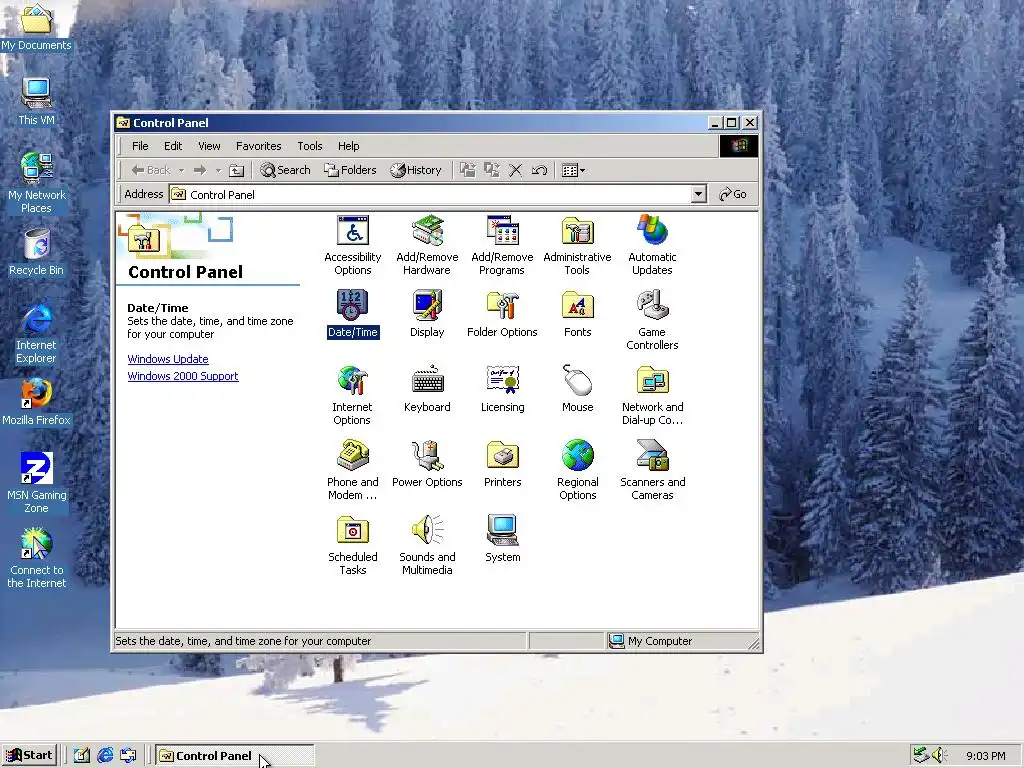Toggle the Folders pane button
Screen dimensions: 1024x768
click(x=351, y=170)
